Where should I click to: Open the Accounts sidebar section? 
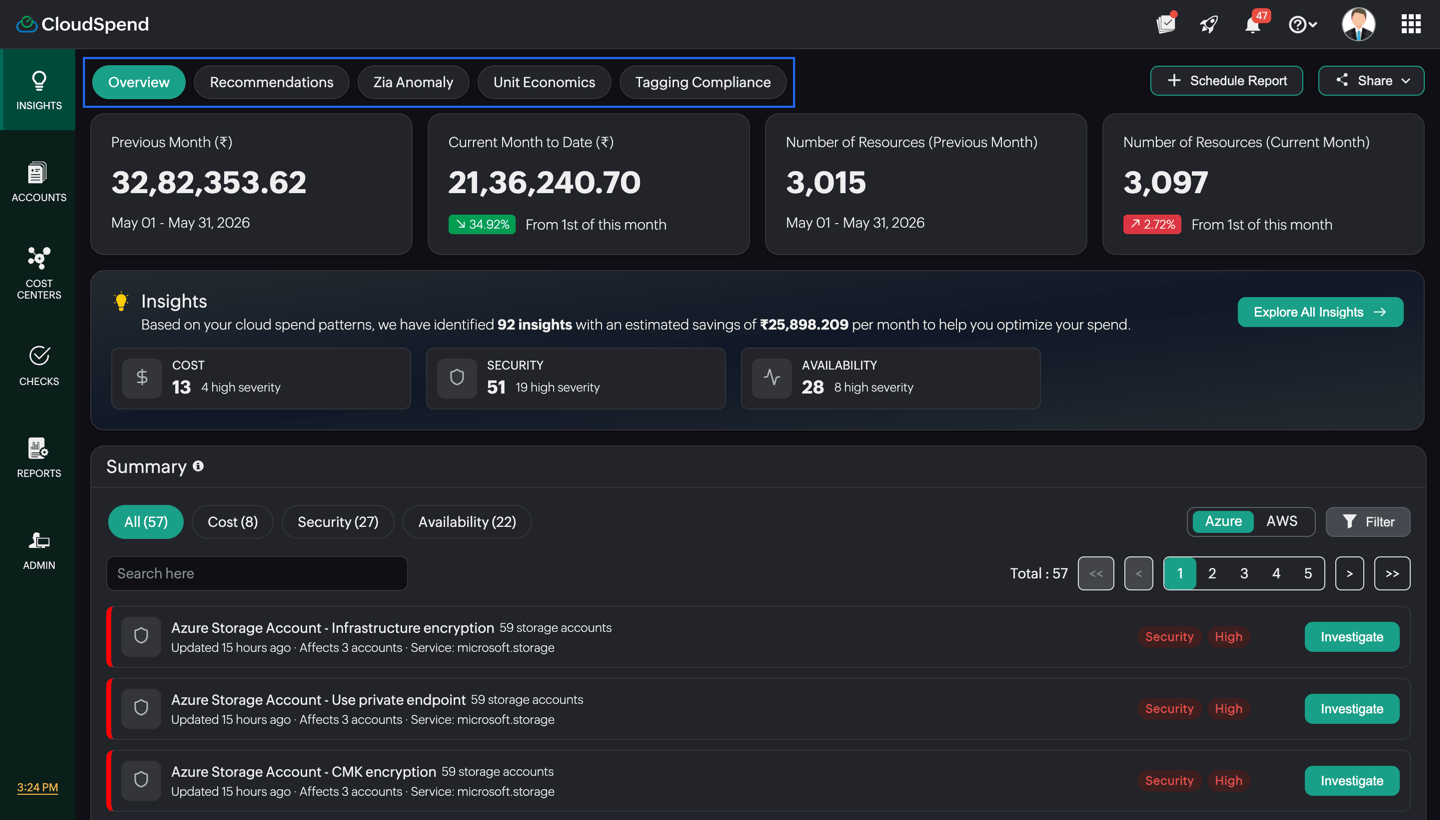coord(38,182)
